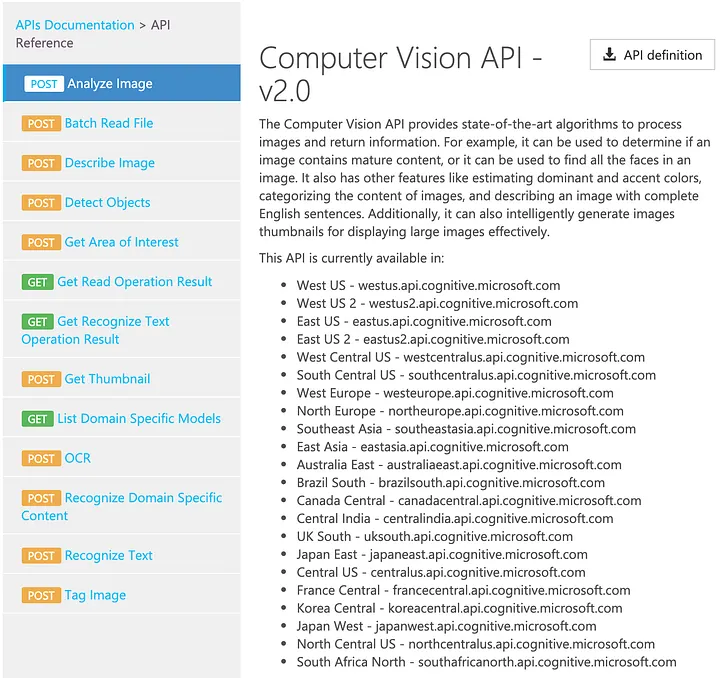Open Recognize Domain Specific Content

(122, 507)
